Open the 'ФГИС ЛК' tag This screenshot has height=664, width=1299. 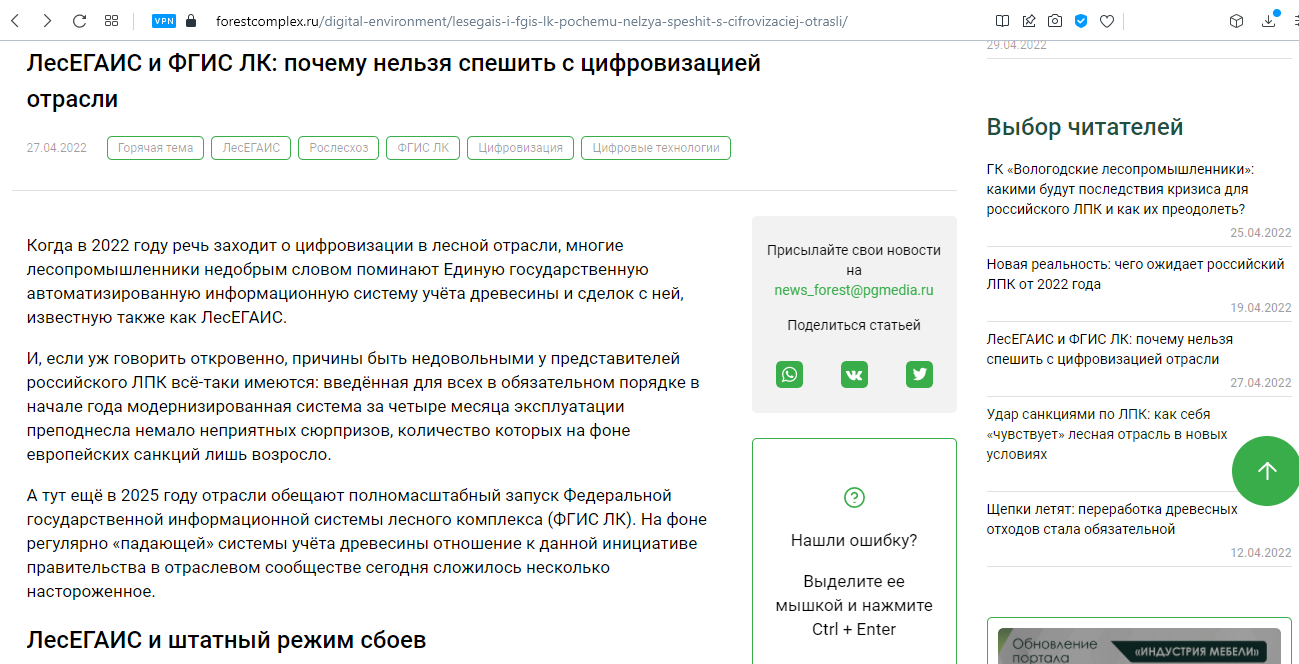423,148
